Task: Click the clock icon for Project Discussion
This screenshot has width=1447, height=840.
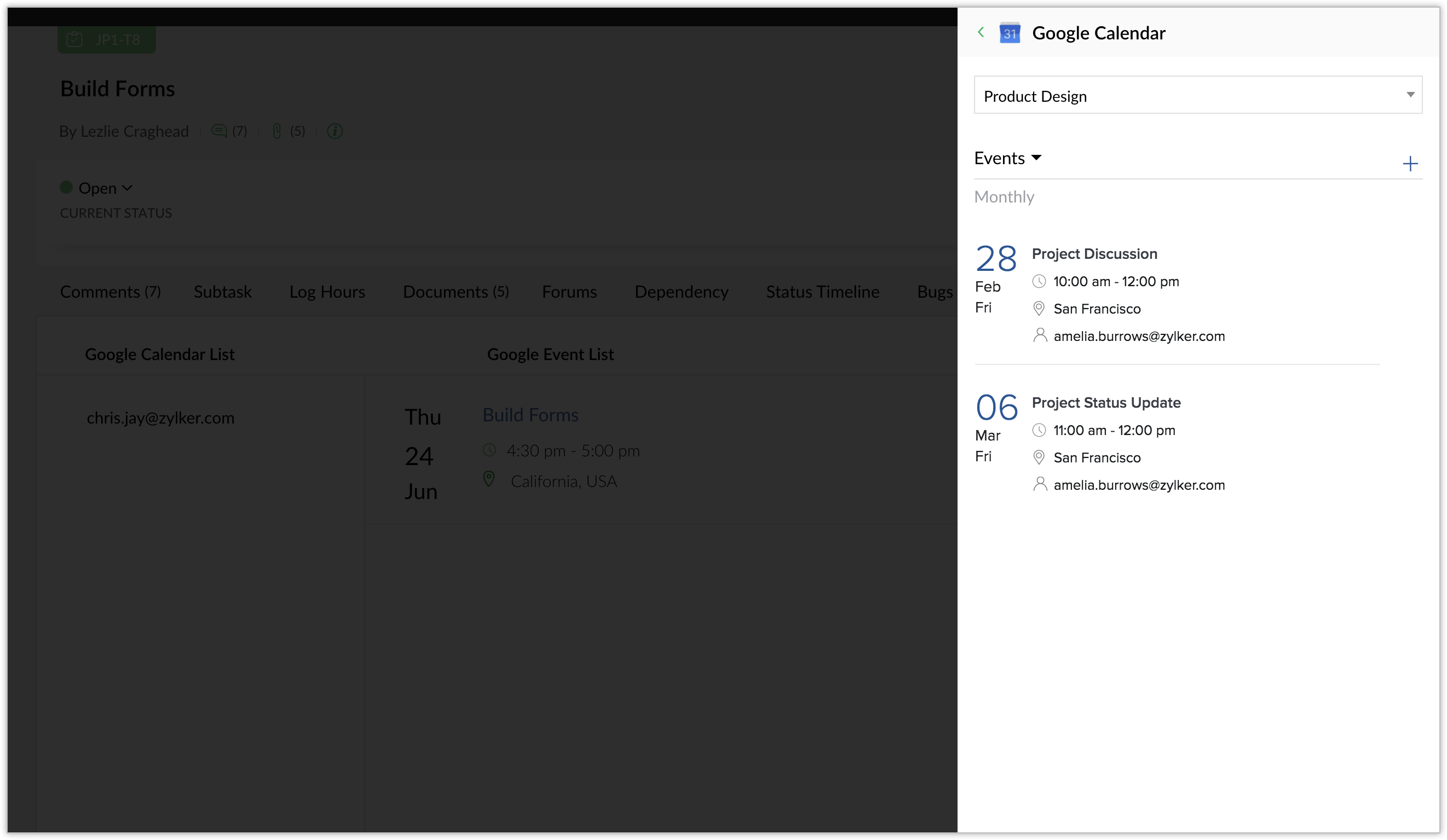Action: (x=1039, y=282)
